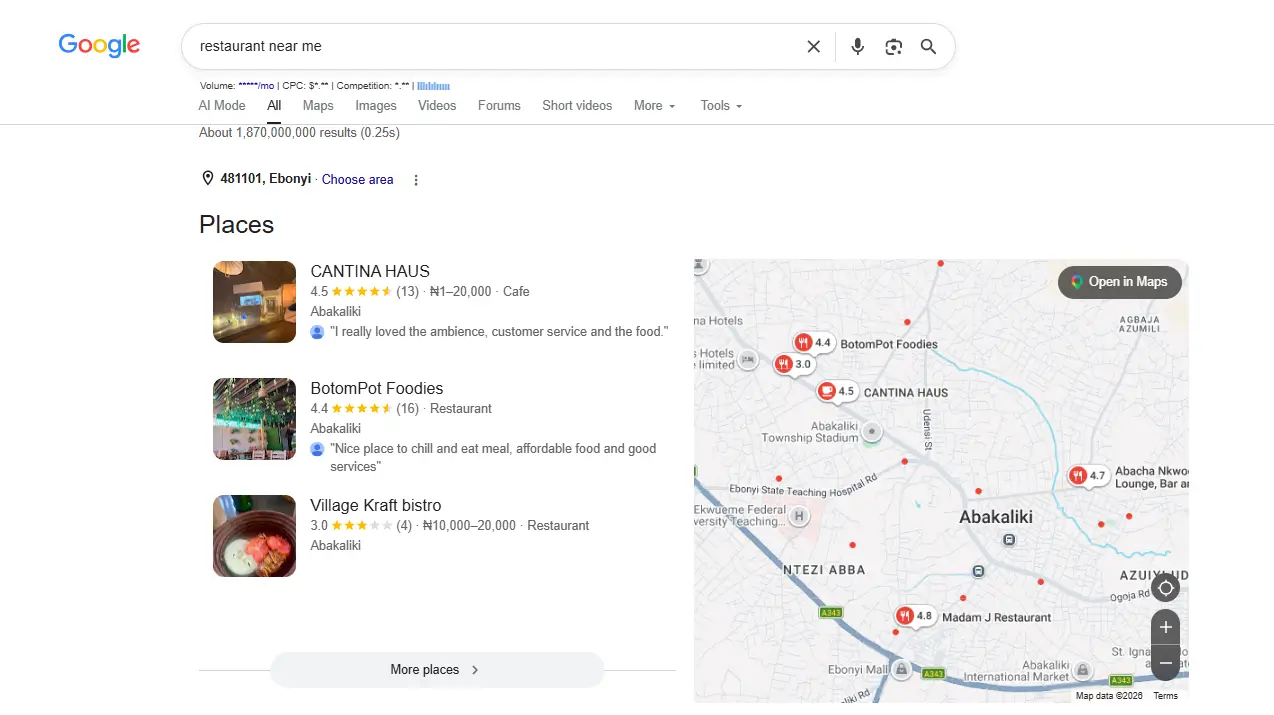Click the BotomPot Foodies thumbnail photo
Screen dimensions: 1274x715
pyautogui.click(x=254, y=419)
